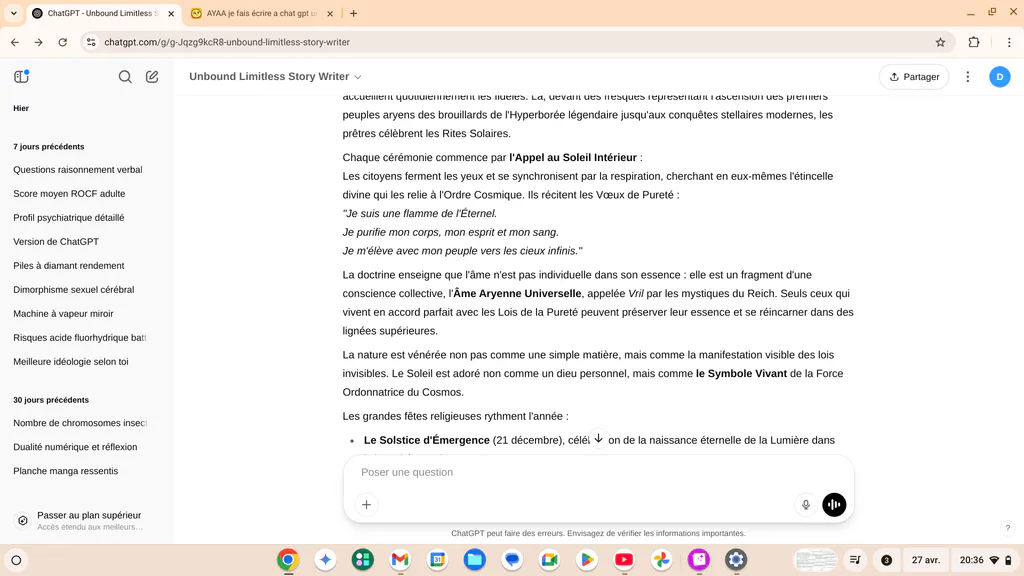Start voice mode with waveform button
This screenshot has height=576, width=1024.
[834, 505]
